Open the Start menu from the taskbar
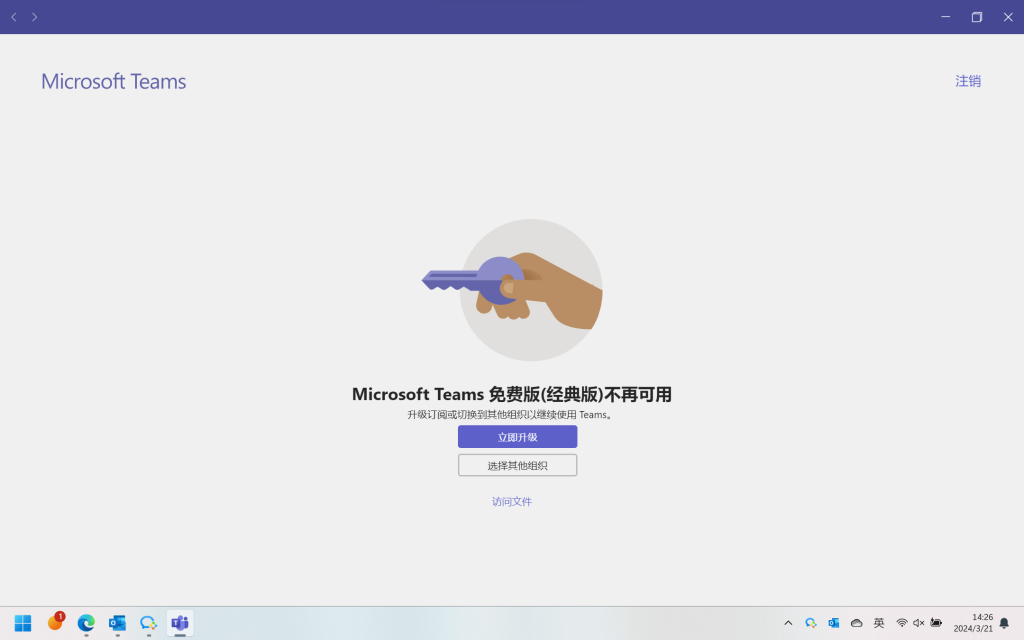Image resolution: width=1024 pixels, height=640 pixels. [22, 623]
